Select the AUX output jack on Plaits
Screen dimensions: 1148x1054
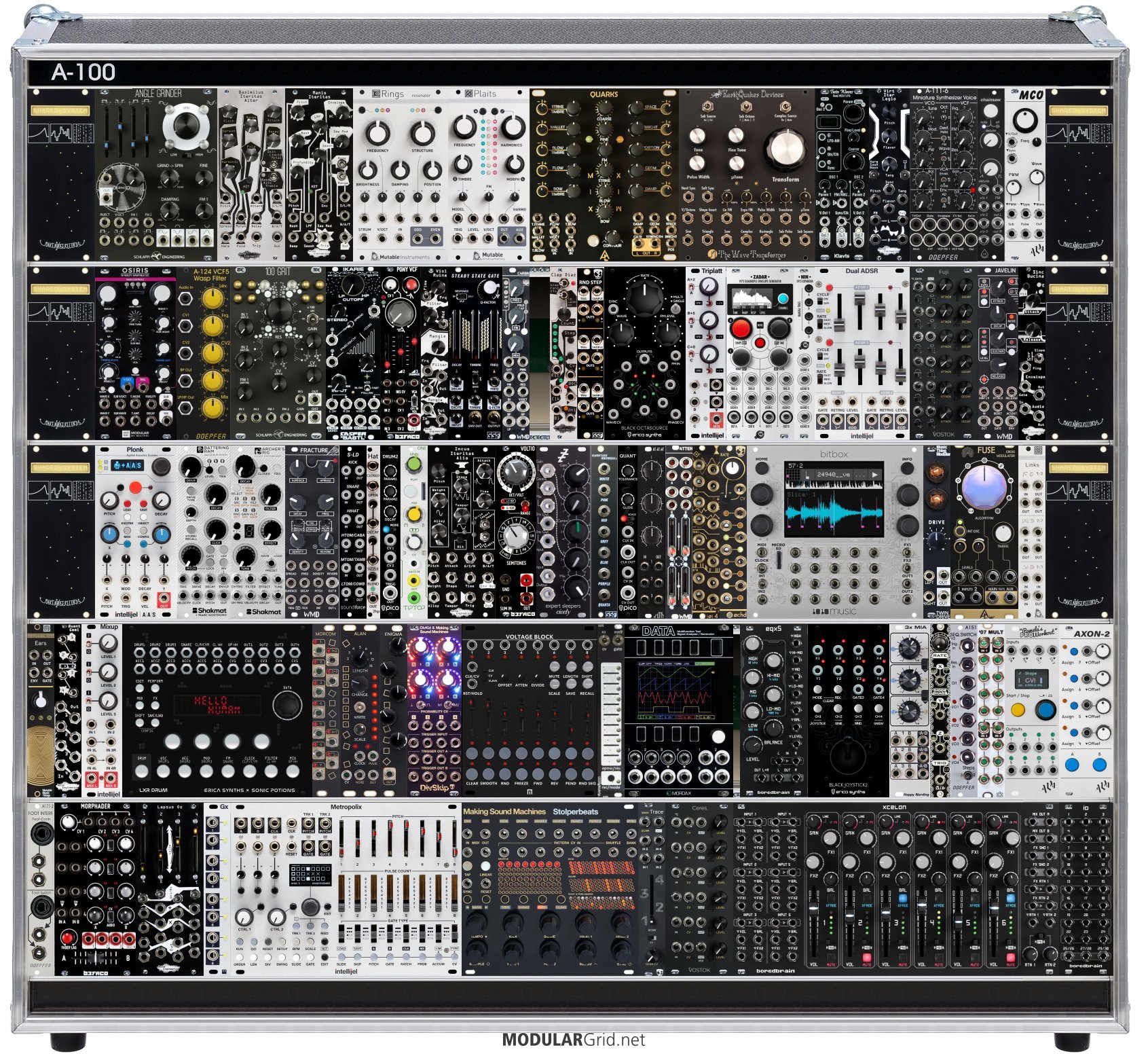[x=520, y=239]
